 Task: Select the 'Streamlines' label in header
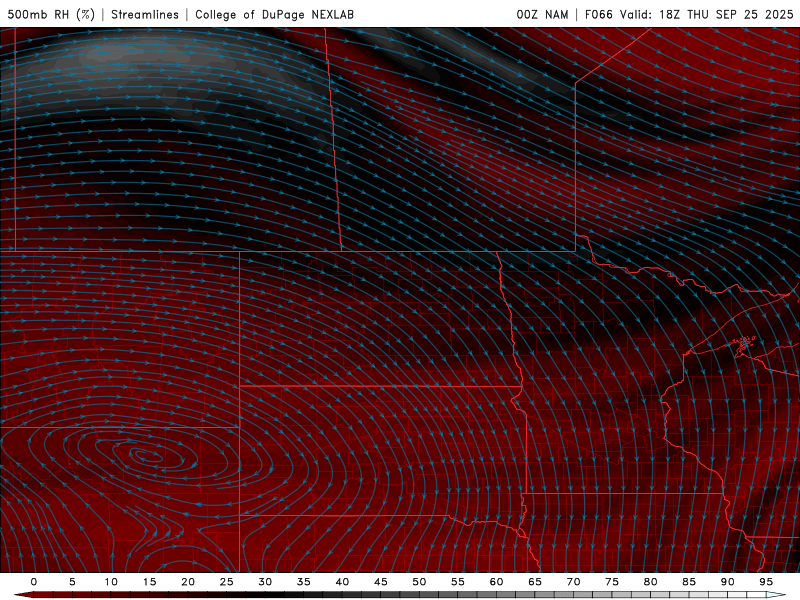145,14
